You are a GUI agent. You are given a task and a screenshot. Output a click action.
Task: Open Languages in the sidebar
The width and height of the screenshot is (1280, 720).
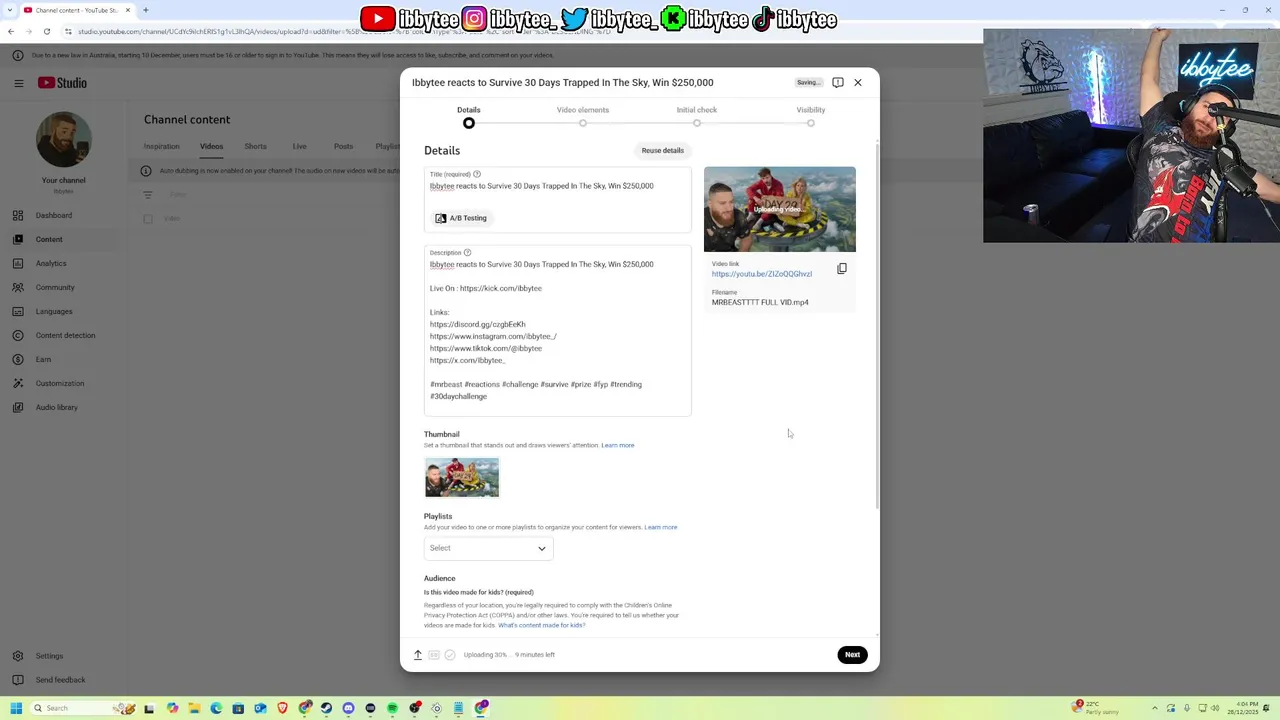54,311
